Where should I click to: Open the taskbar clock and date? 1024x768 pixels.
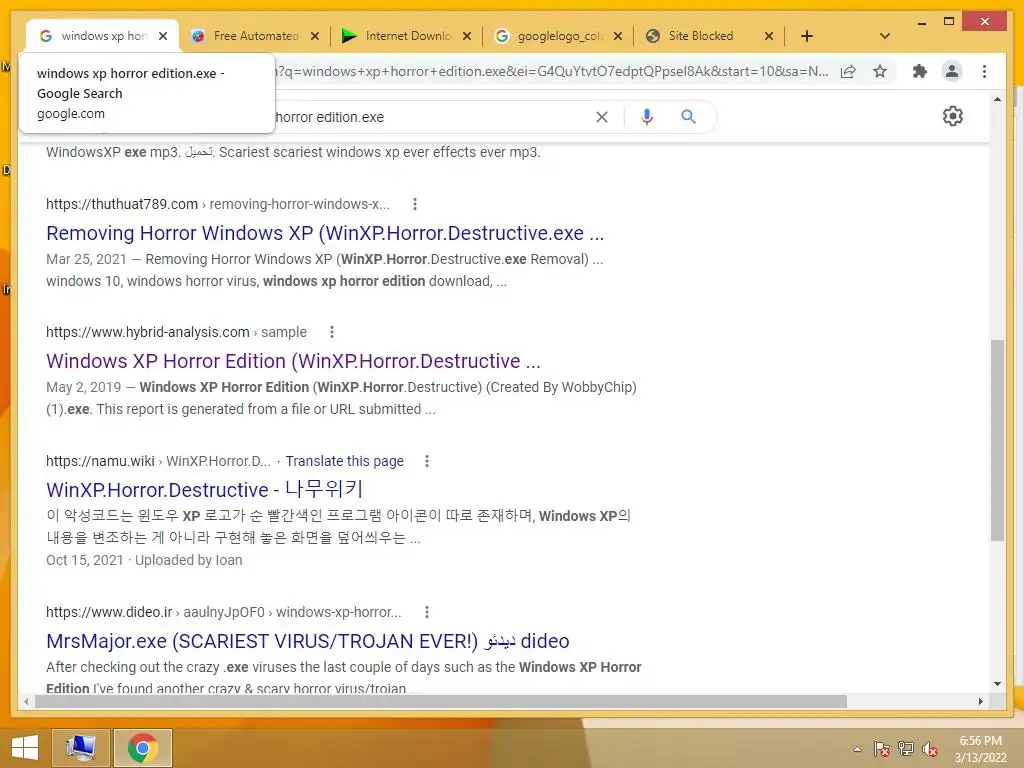pos(981,749)
